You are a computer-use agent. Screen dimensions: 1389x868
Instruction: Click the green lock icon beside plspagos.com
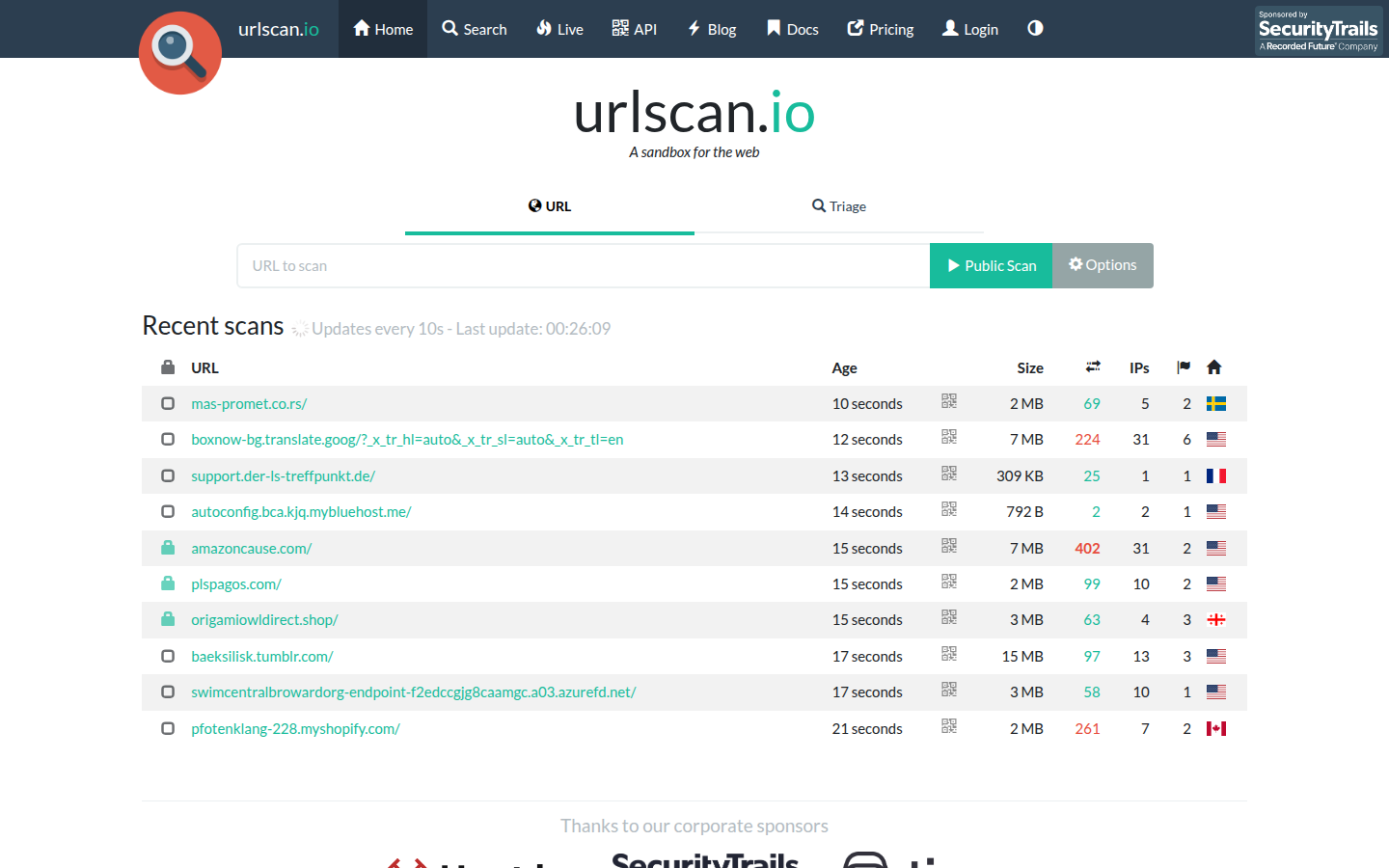(168, 583)
